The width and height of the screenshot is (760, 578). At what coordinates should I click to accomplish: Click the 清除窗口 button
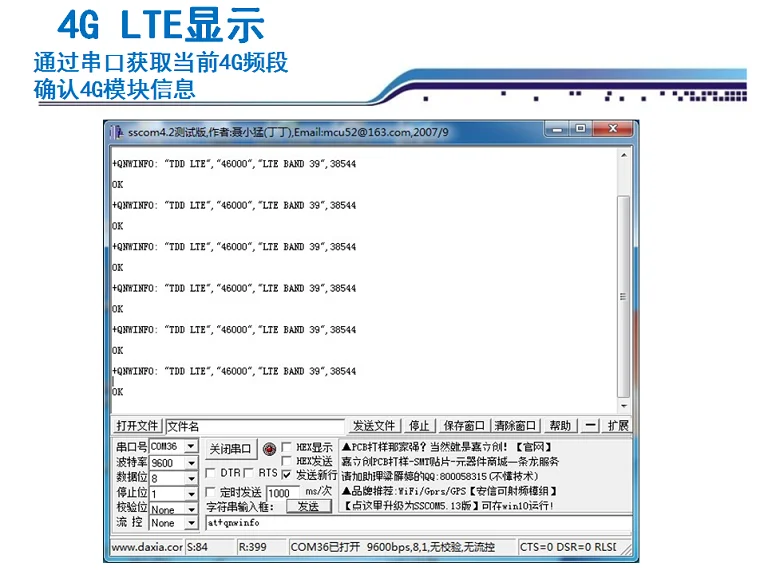515,426
